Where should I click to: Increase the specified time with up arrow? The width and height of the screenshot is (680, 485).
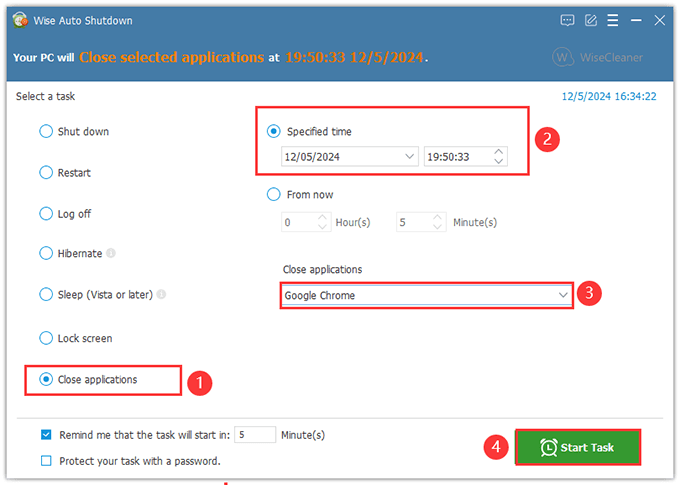[499, 152]
